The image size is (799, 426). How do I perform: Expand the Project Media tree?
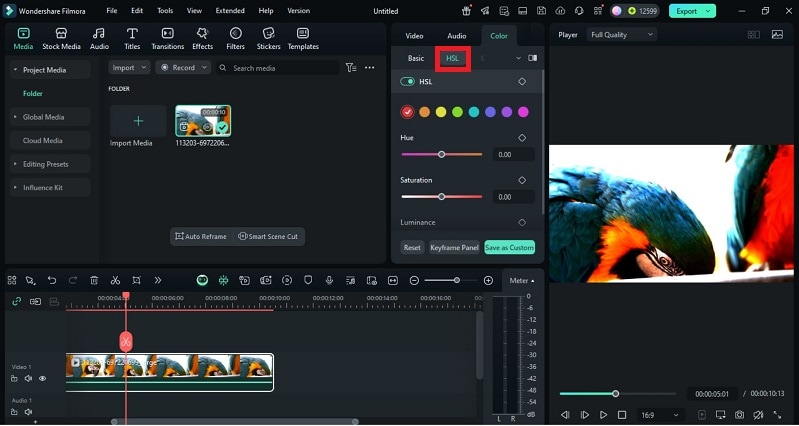(15, 70)
